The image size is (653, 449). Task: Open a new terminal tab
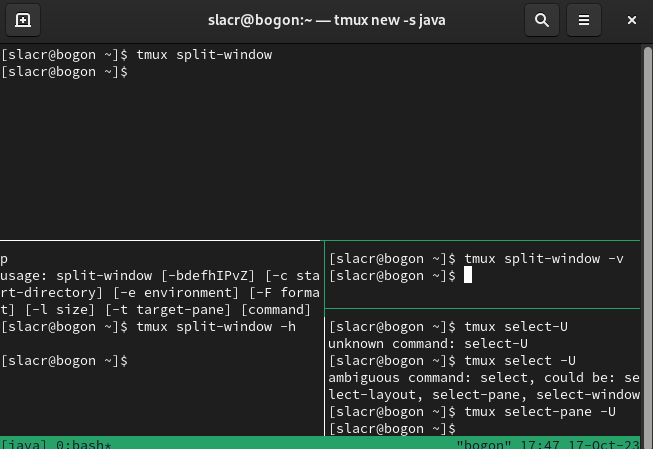(22, 19)
